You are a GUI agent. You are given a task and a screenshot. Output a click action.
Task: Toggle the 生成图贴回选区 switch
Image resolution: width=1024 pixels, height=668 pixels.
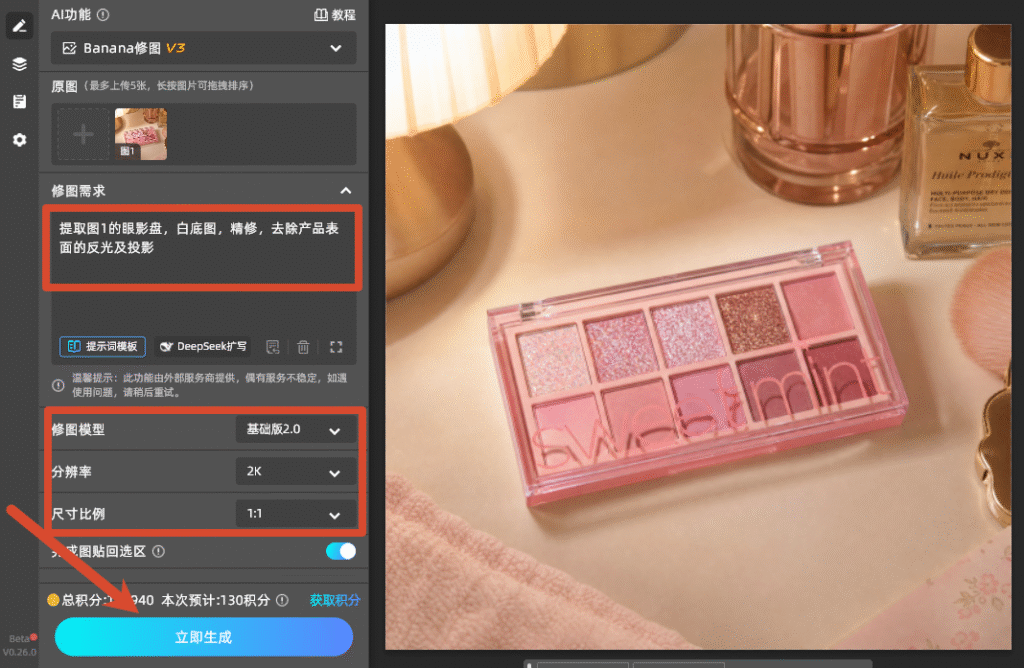(x=341, y=551)
